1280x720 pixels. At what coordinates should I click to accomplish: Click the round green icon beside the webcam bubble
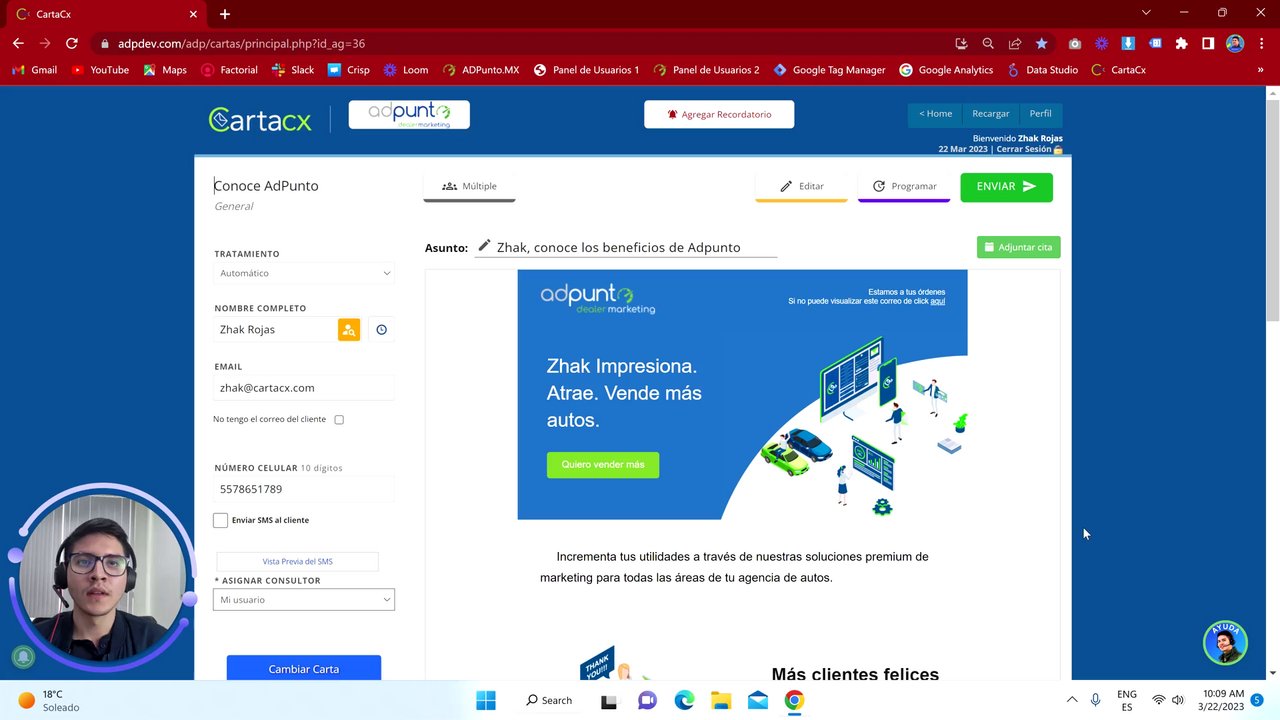23,657
